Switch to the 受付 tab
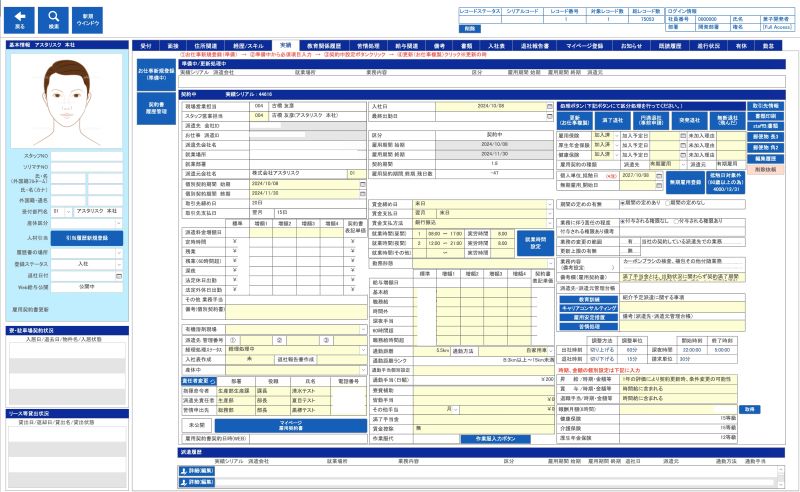 tap(146, 46)
